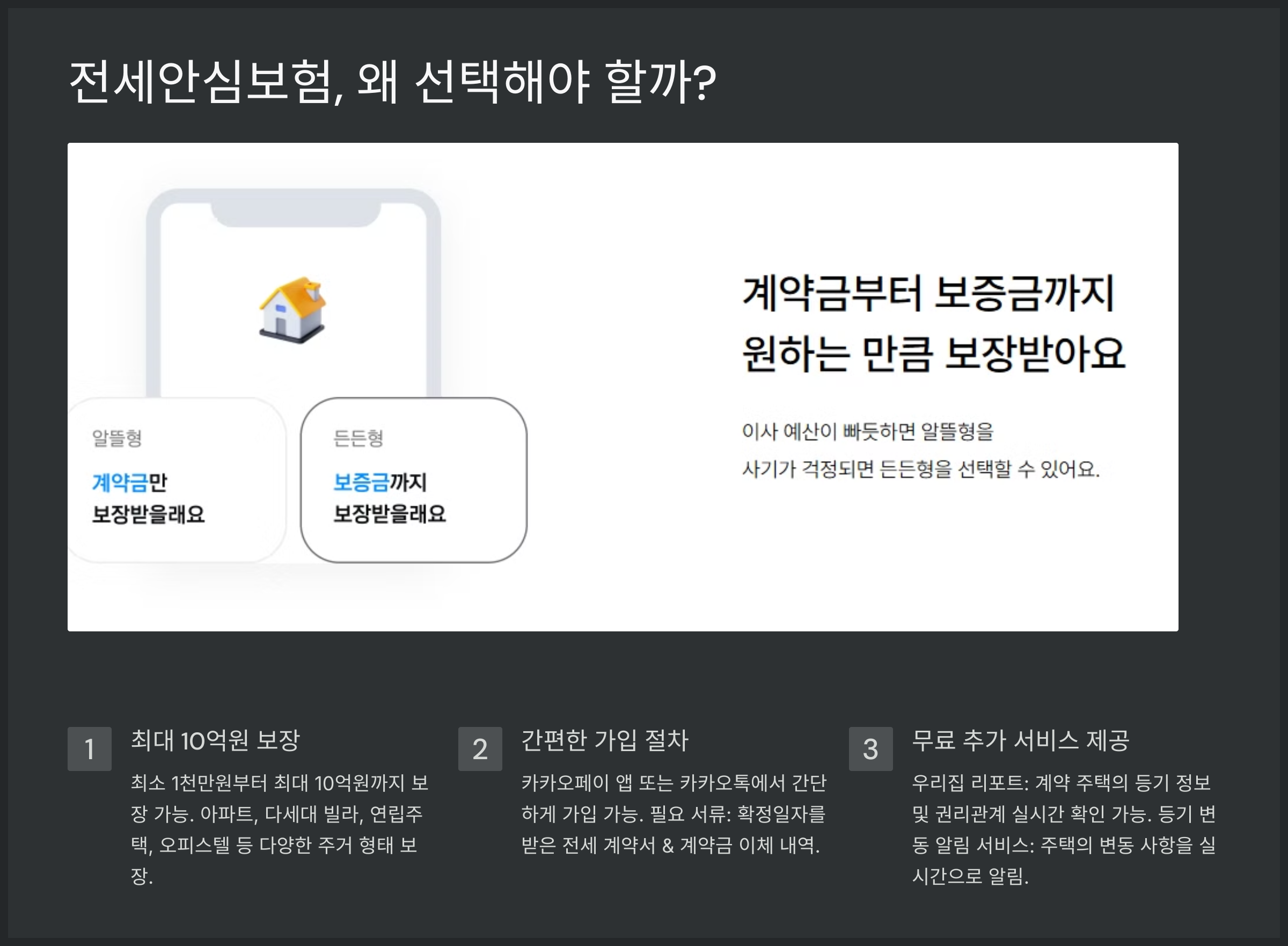Click the 전세안심보험, 왜 선택해야 할까? title

click(x=392, y=82)
